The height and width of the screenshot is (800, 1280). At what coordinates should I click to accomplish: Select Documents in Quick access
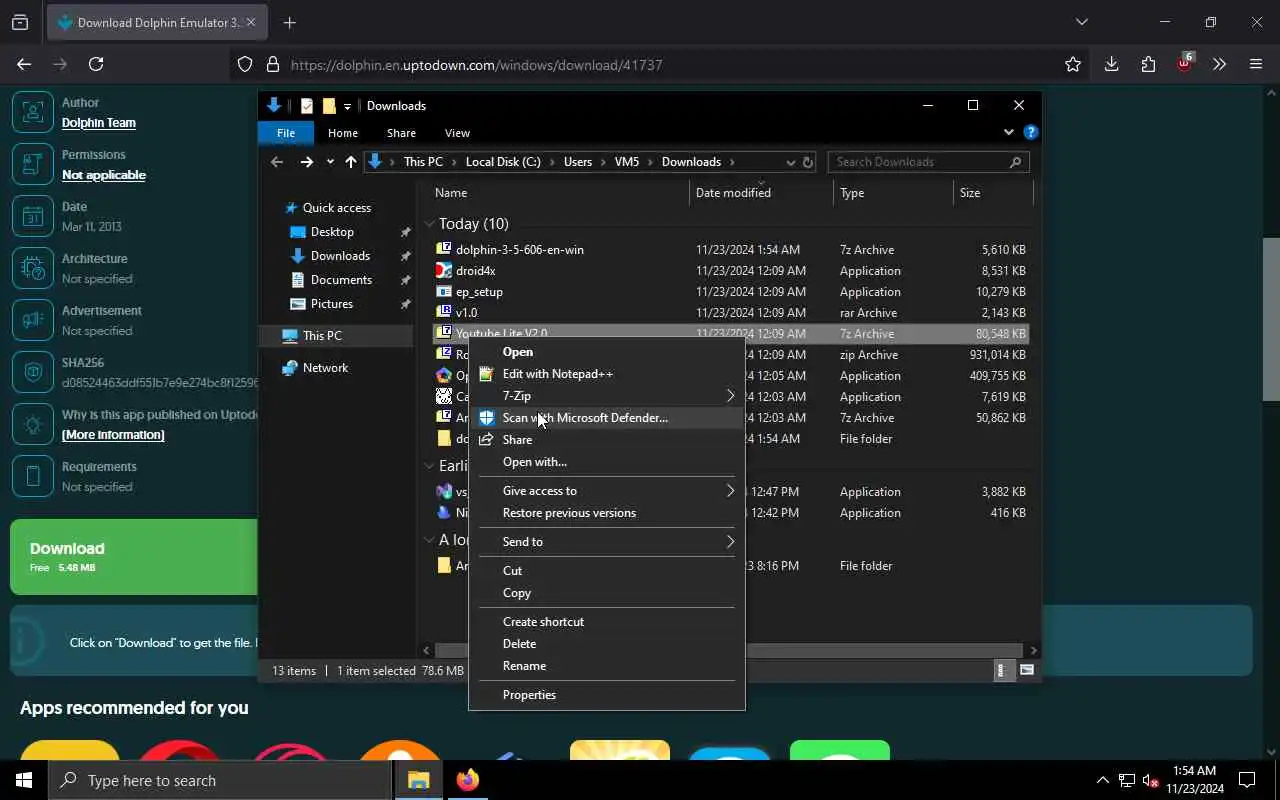click(x=341, y=280)
